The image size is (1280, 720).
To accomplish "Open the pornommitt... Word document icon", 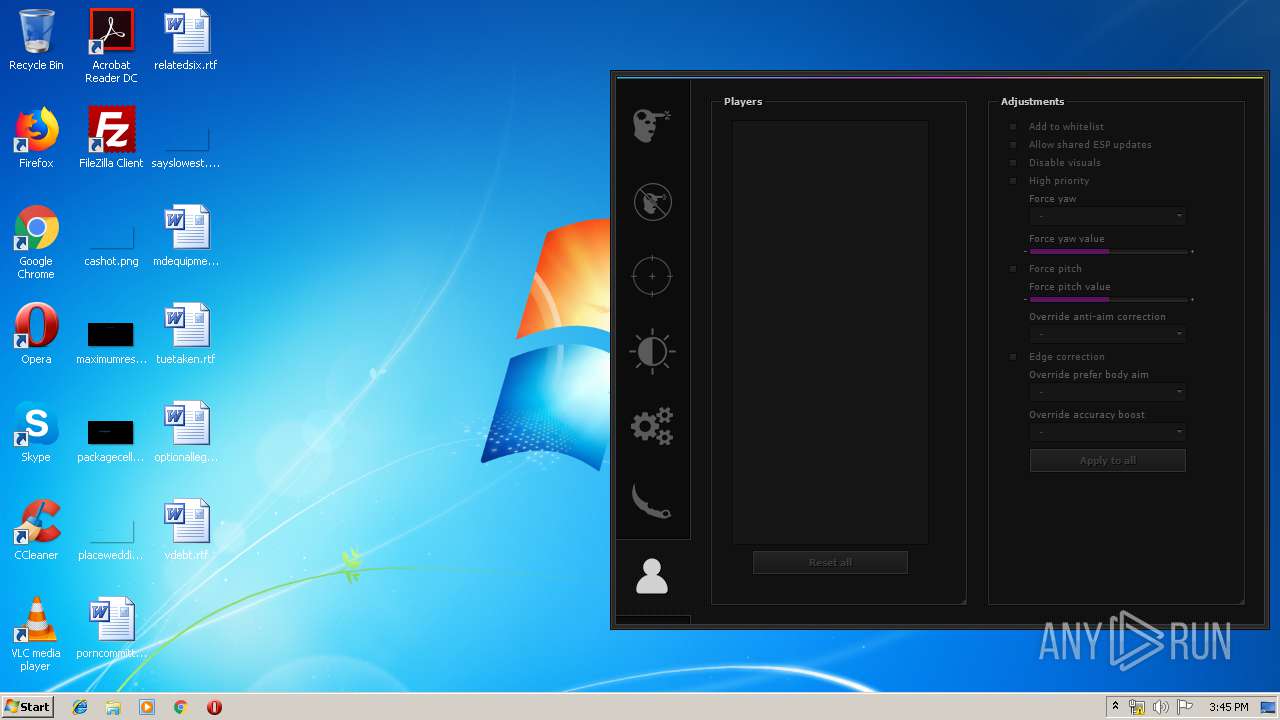I will [x=111, y=628].
